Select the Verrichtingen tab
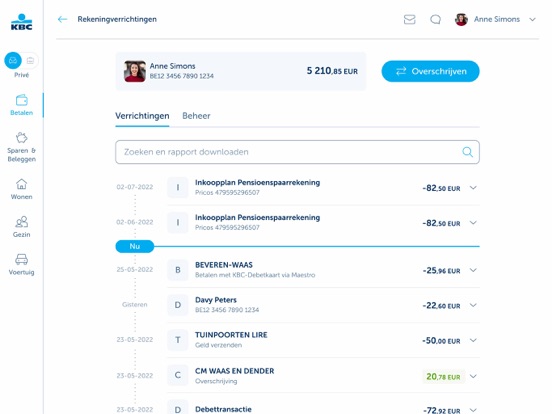The width and height of the screenshot is (552, 414). tap(142, 116)
